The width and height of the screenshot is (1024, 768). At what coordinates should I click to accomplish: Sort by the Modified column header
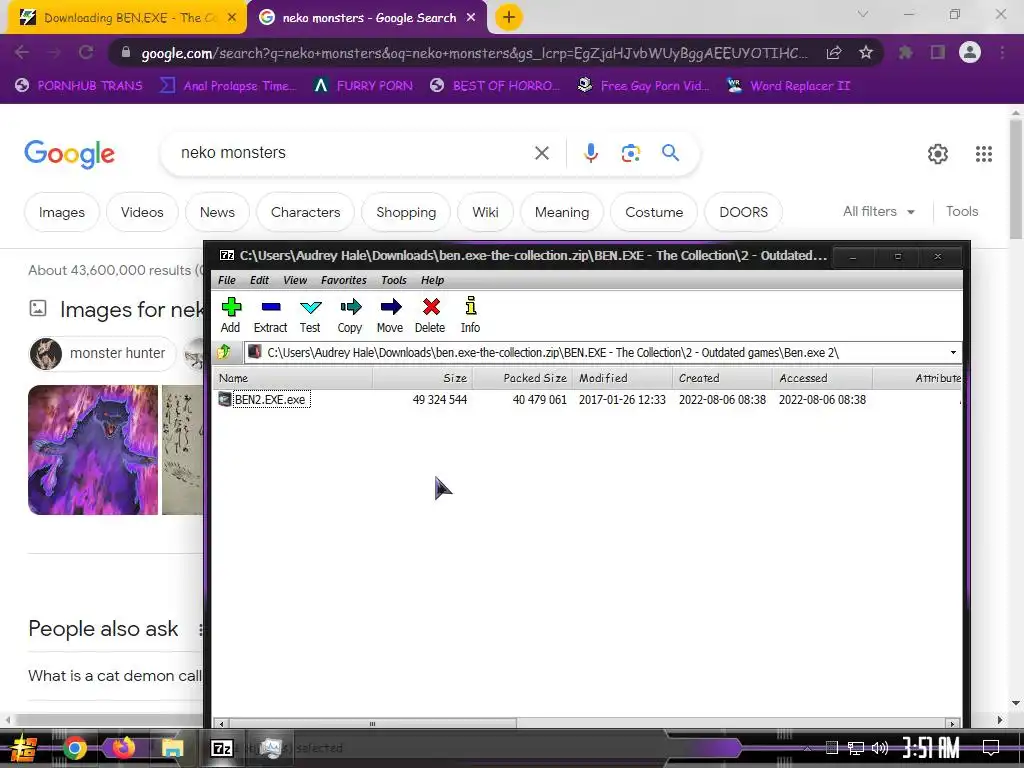(622, 378)
